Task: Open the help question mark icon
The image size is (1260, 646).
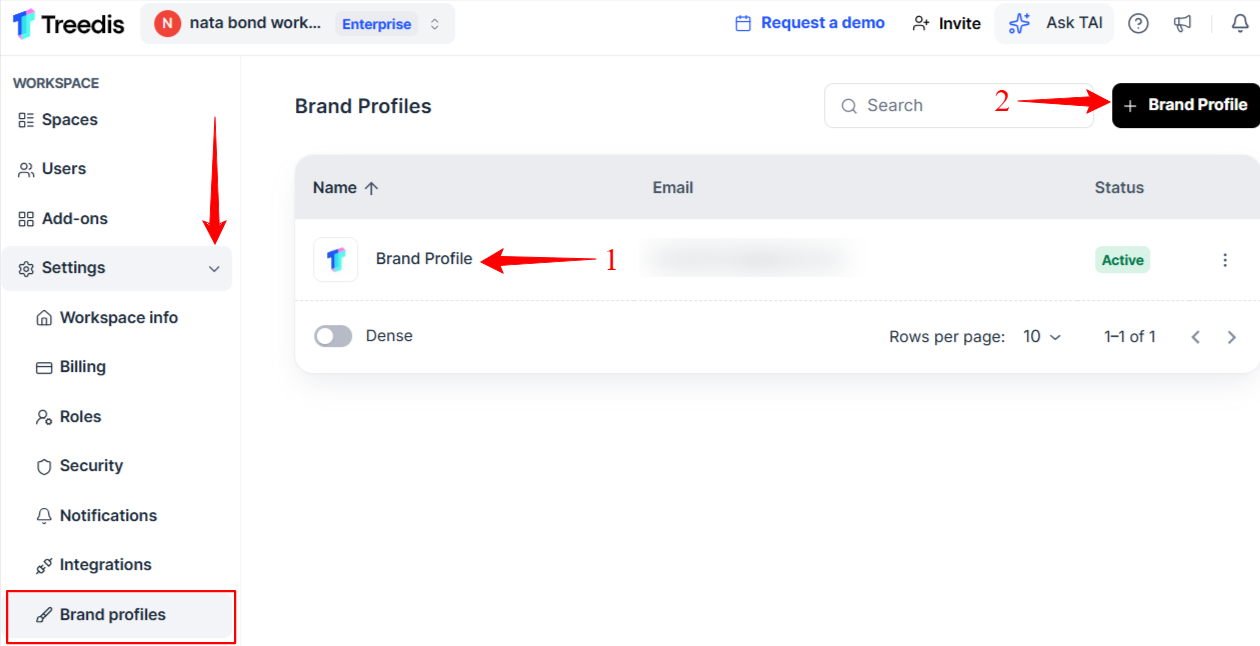Action: [1138, 23]
